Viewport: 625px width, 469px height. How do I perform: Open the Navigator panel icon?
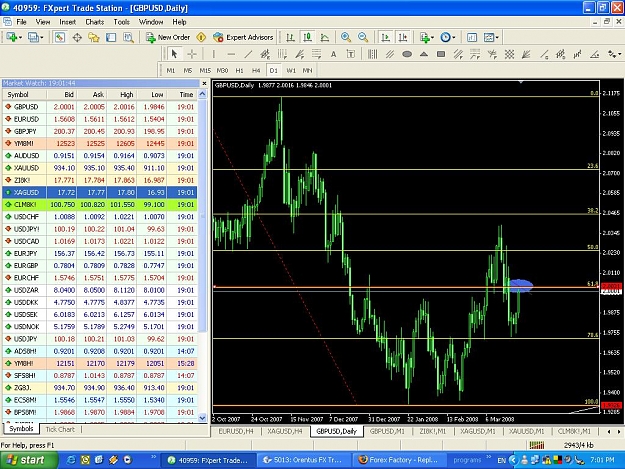pos(94,37)
